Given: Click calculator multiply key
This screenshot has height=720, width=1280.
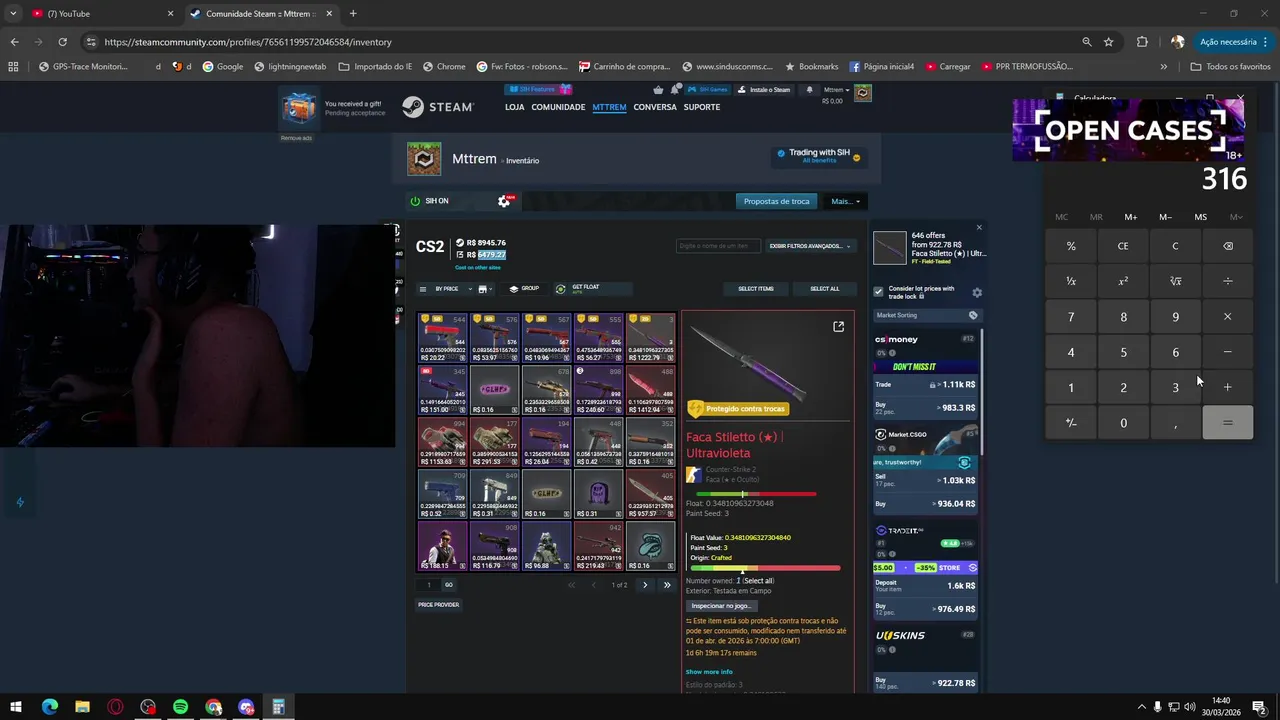Looking at the screenshot, I should (1228, 317).
